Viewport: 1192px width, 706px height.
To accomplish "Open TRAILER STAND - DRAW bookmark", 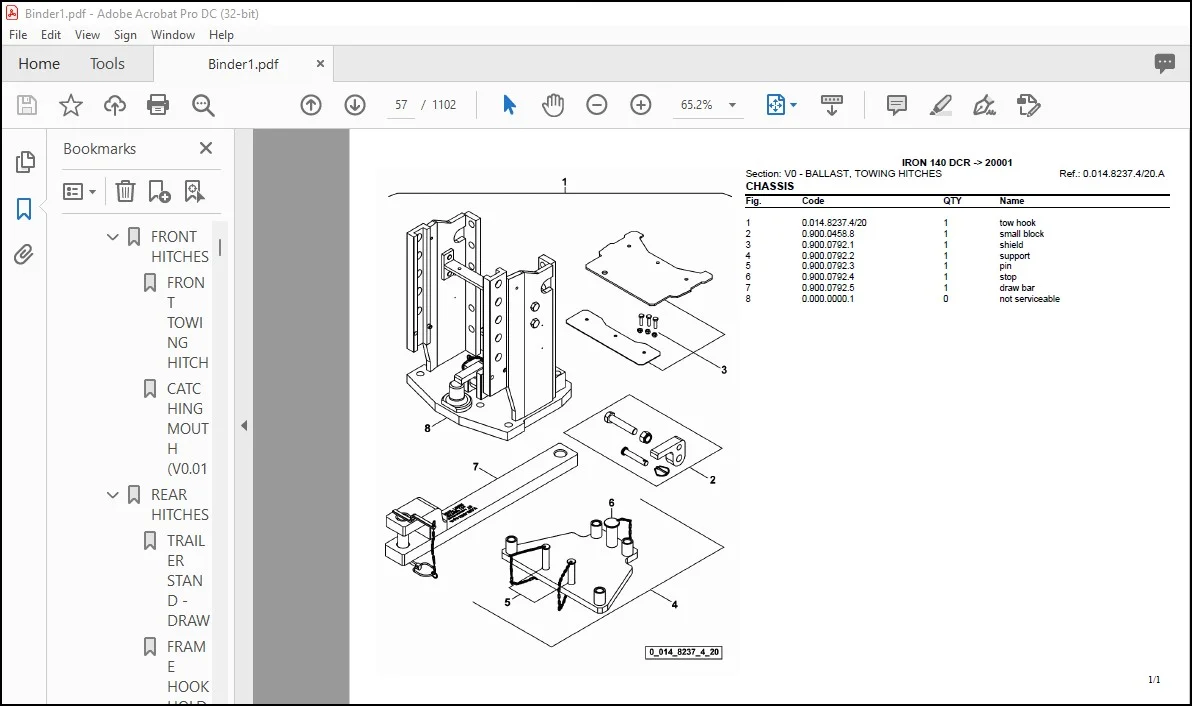I will (x=187, y=581).
